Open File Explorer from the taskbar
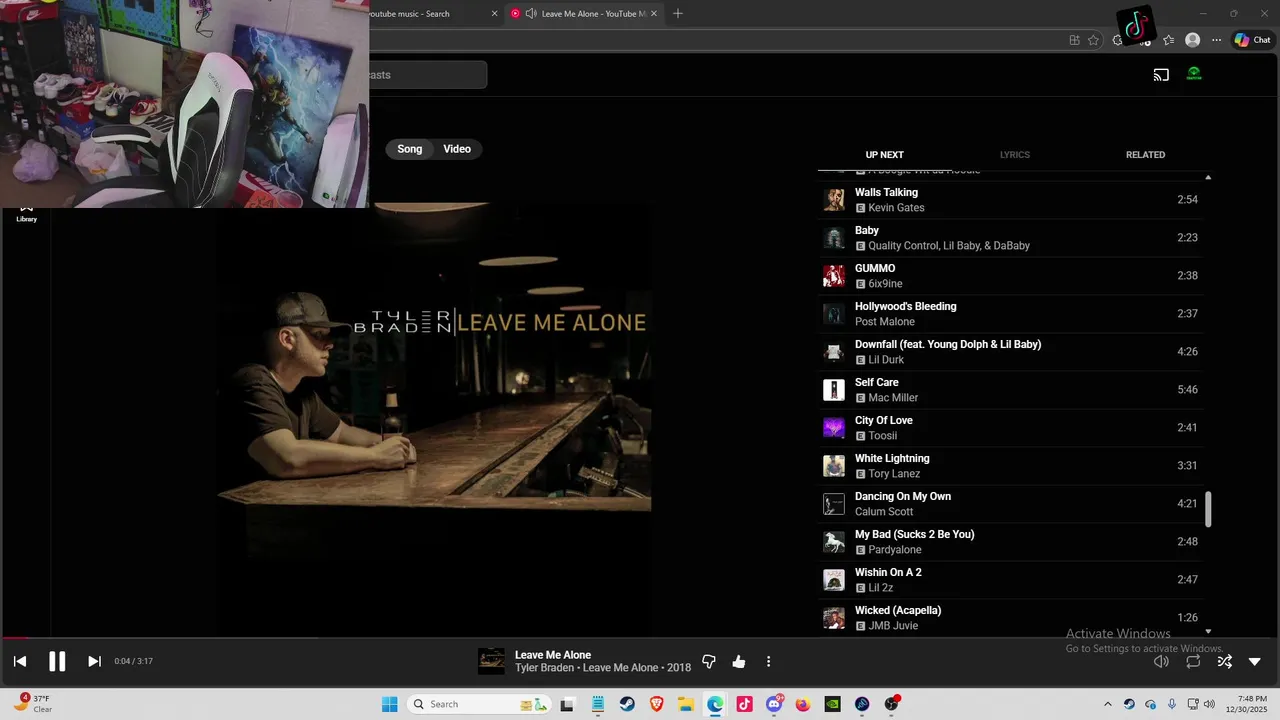The image size is (1280, 720). click(x=686, y=704)
